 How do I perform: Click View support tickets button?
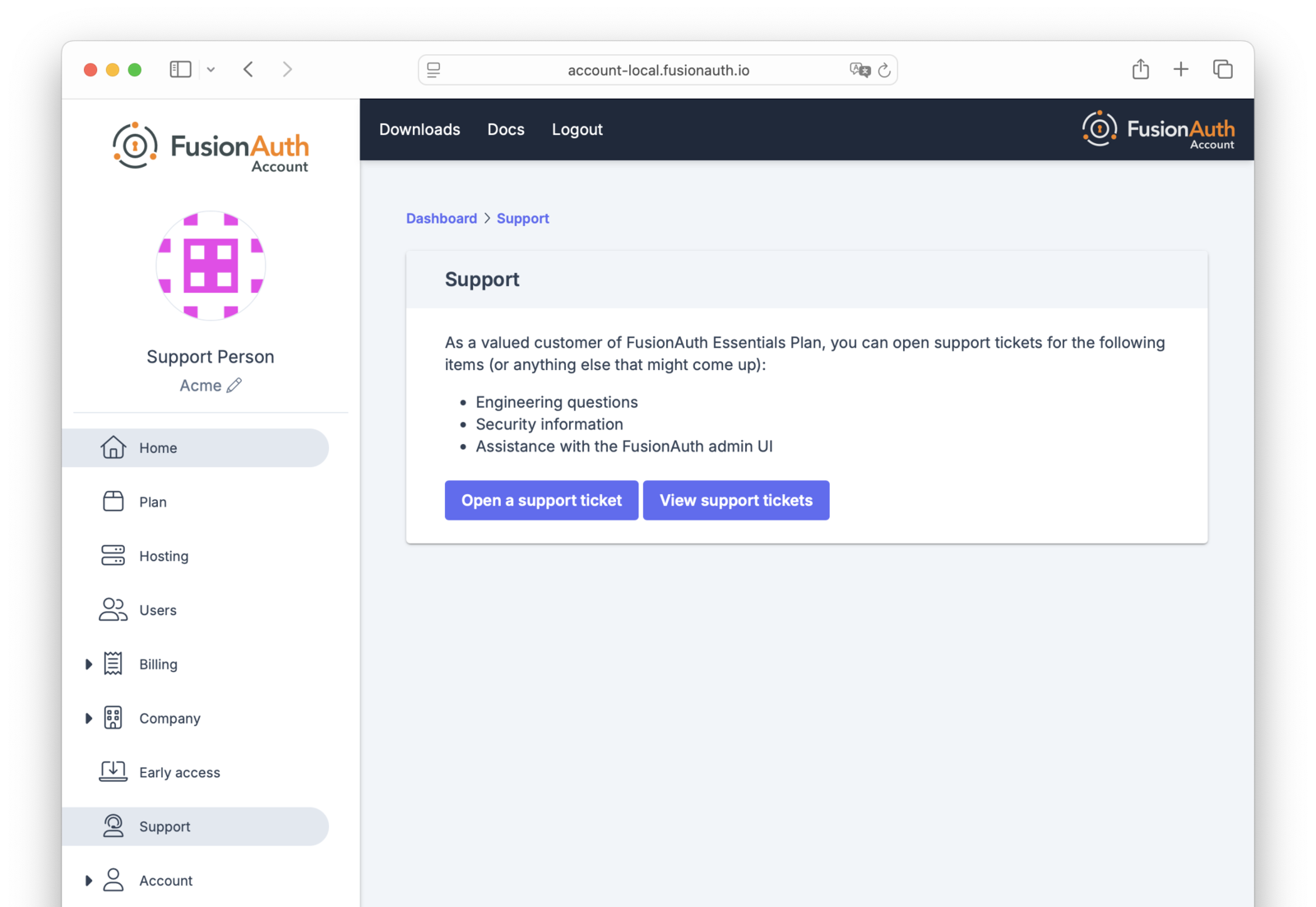point(736,500)
